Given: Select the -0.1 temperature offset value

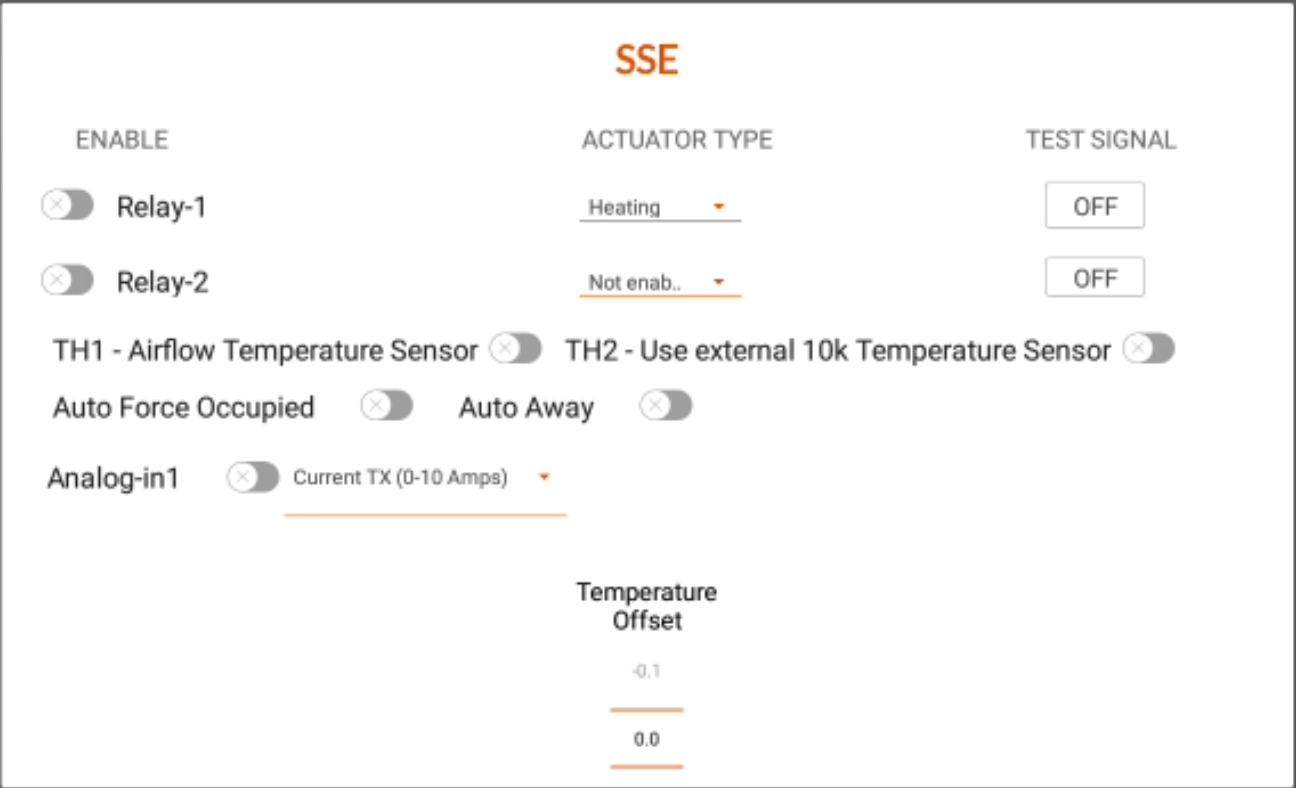Looking at the screenshot, I should pyautogui.click(x=647, y=672).
